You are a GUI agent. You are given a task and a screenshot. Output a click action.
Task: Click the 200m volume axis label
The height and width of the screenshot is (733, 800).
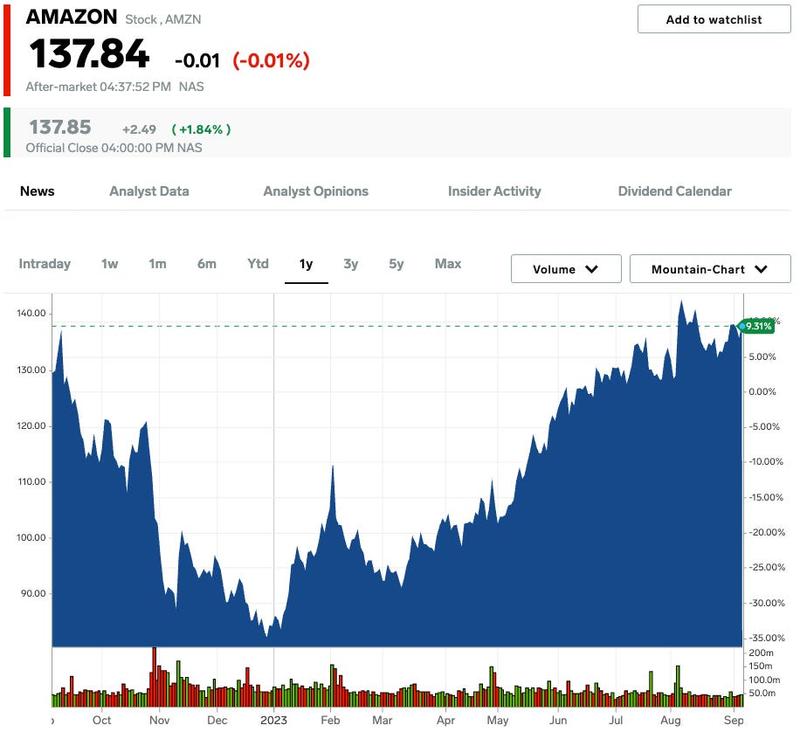(x=761, y=653)
